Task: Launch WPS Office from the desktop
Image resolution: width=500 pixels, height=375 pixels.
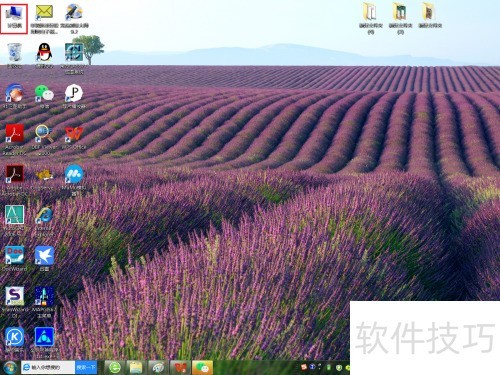Action: coord(74,137)
